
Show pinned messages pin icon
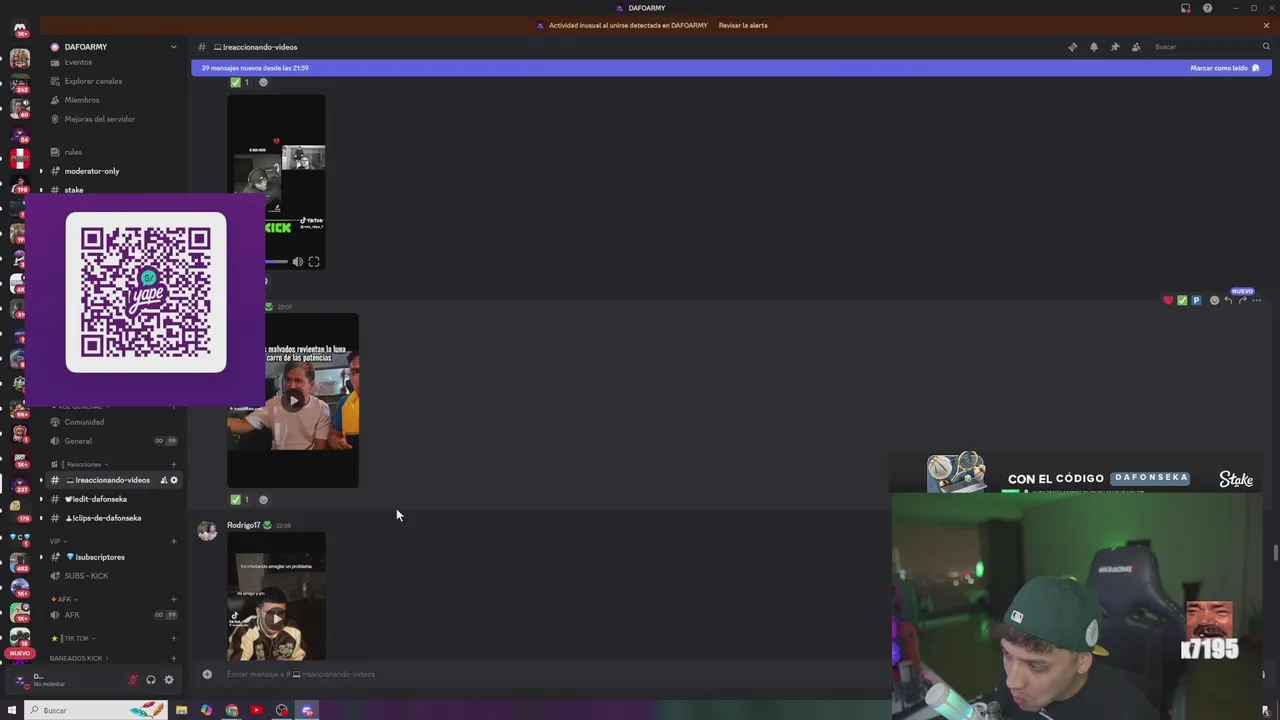(x=1115, y=47)
